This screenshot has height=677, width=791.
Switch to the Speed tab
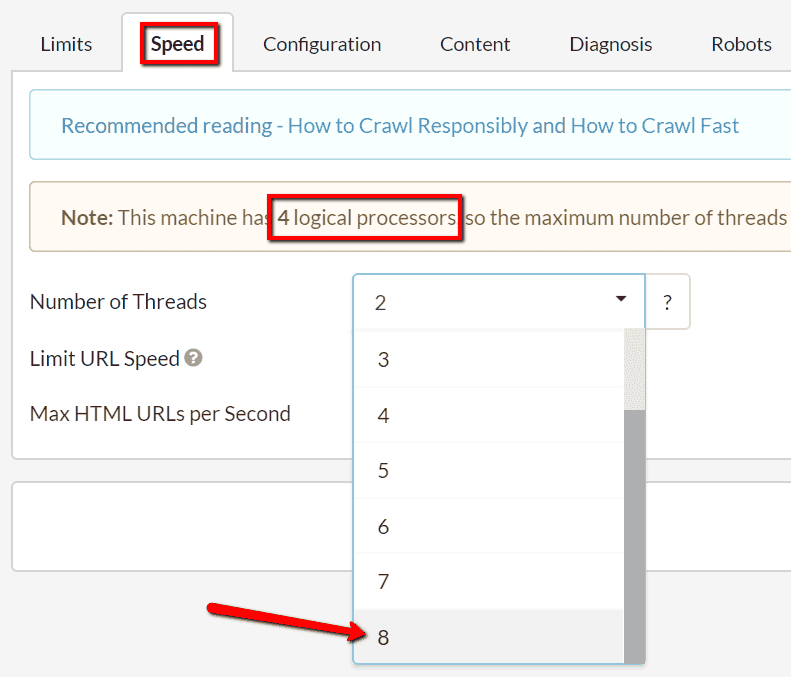coord(178,44)
